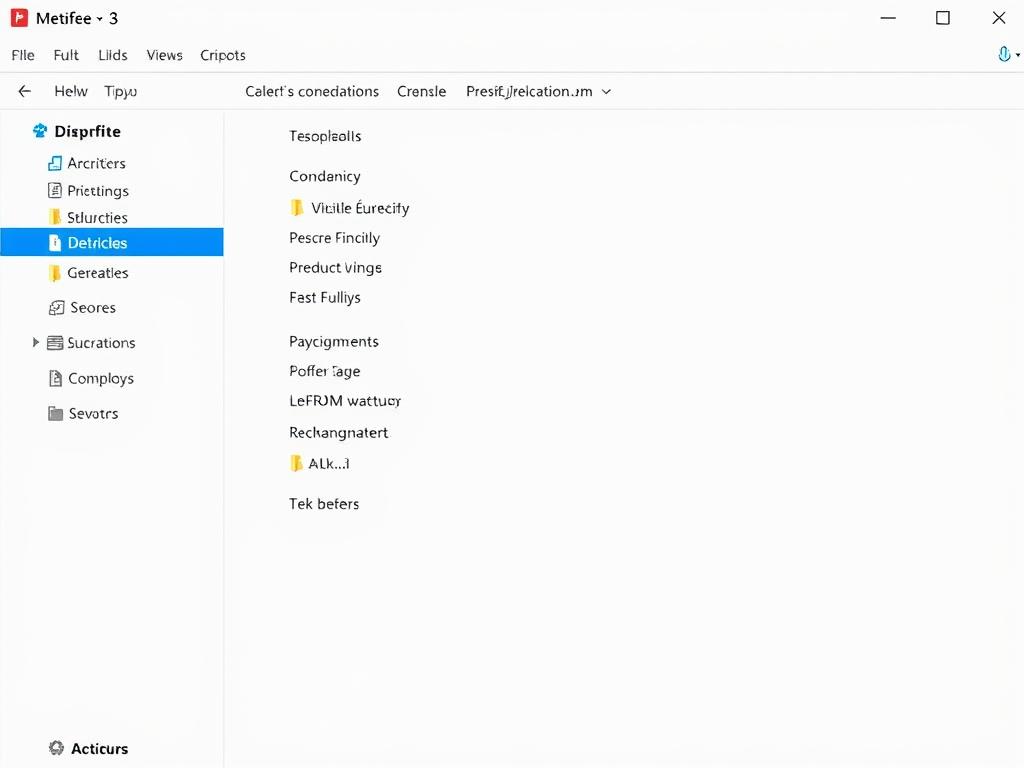Click the Acticurs gear icon
The width and height of the screenshot is (1024, 768).
56,748
